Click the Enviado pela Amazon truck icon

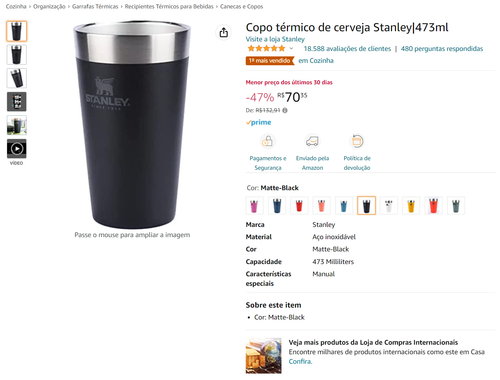(312, 141)
